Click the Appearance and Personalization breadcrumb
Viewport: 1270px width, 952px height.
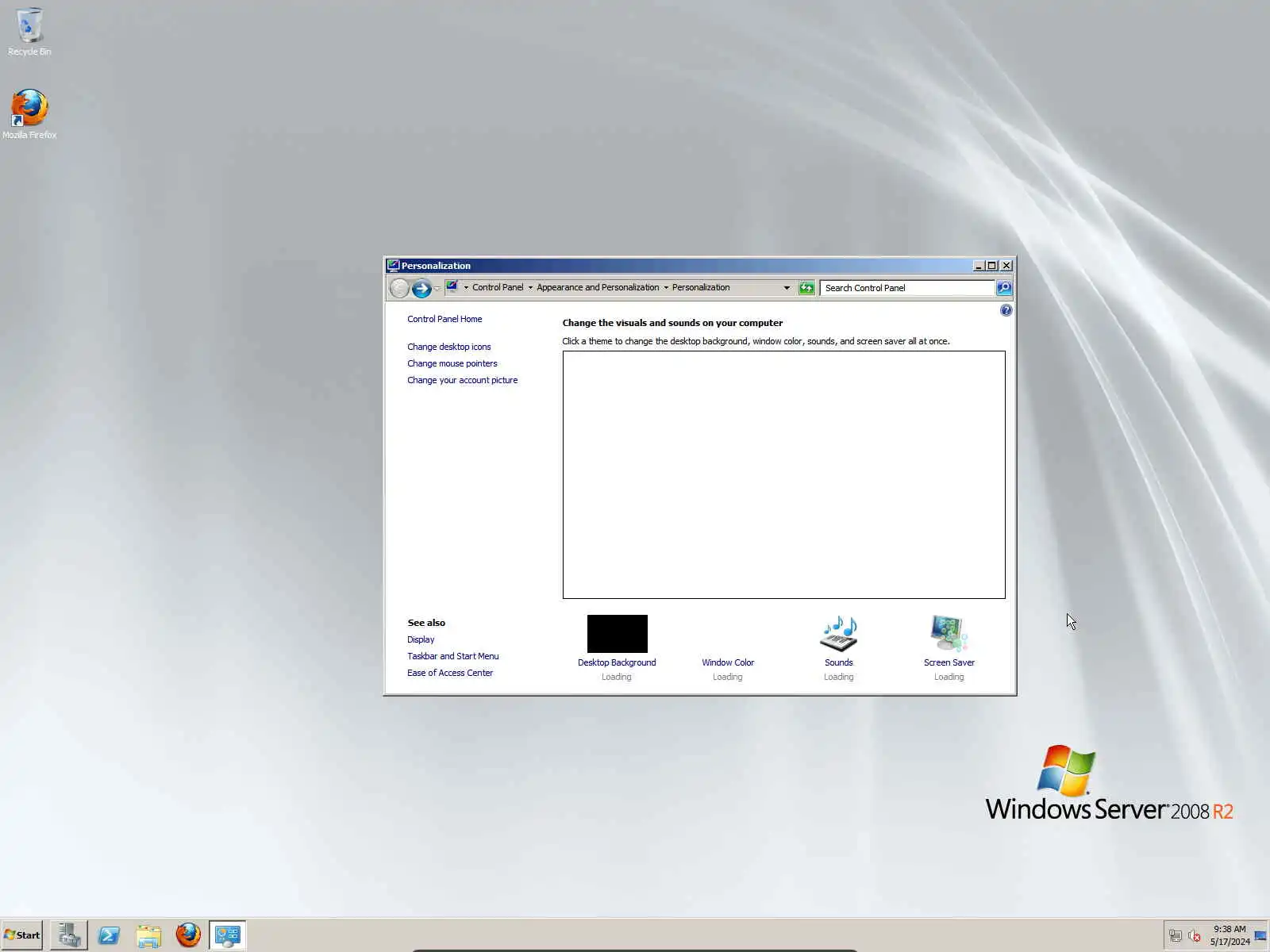point(598,287)
